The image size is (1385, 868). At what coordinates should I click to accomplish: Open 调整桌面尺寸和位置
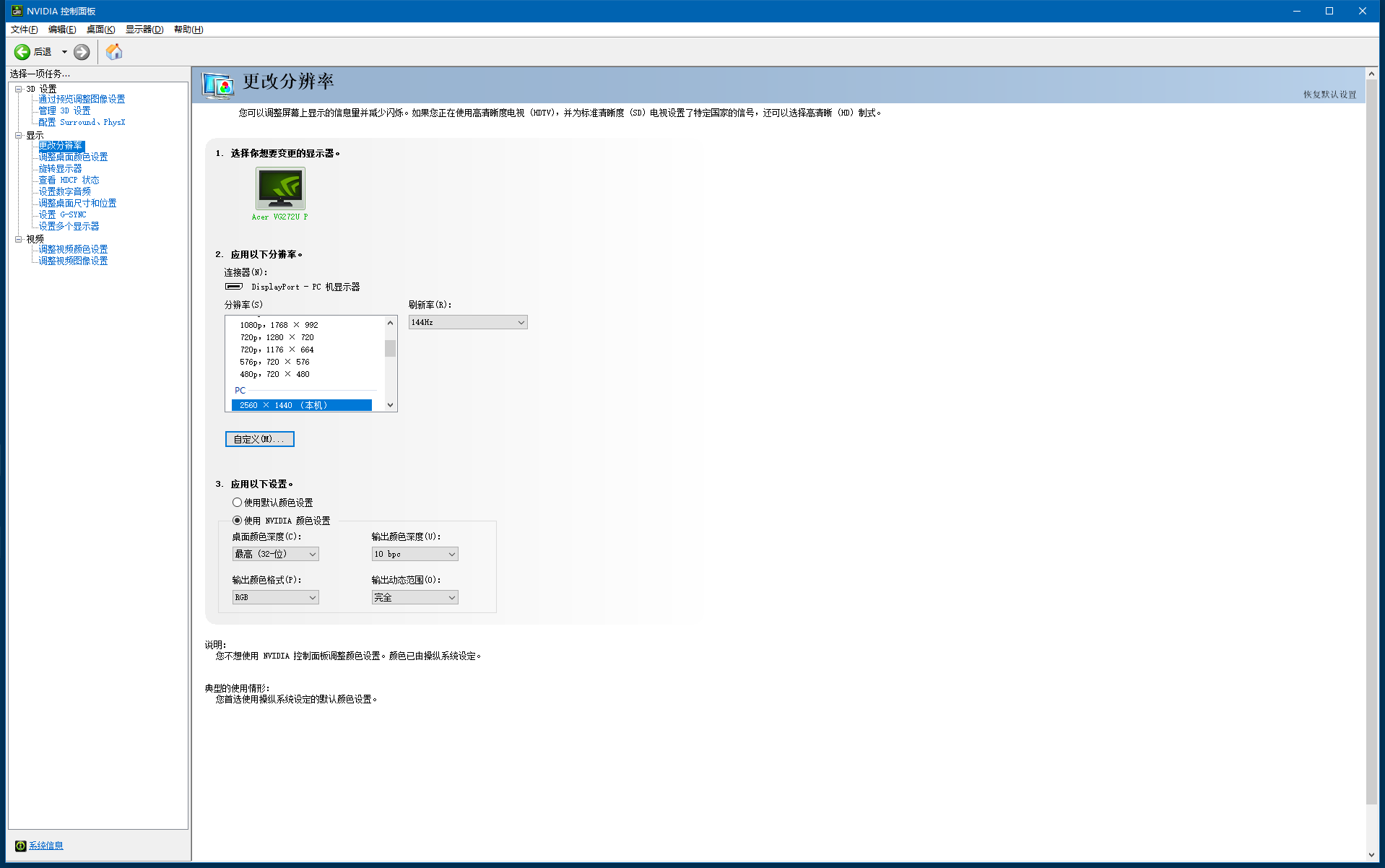[77, 204]
